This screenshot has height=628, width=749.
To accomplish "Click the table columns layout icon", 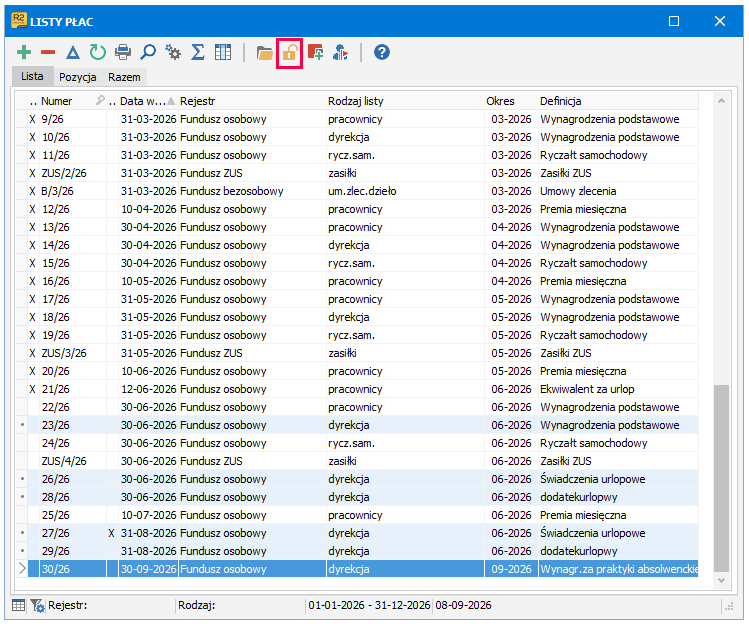I will [223, 52].
